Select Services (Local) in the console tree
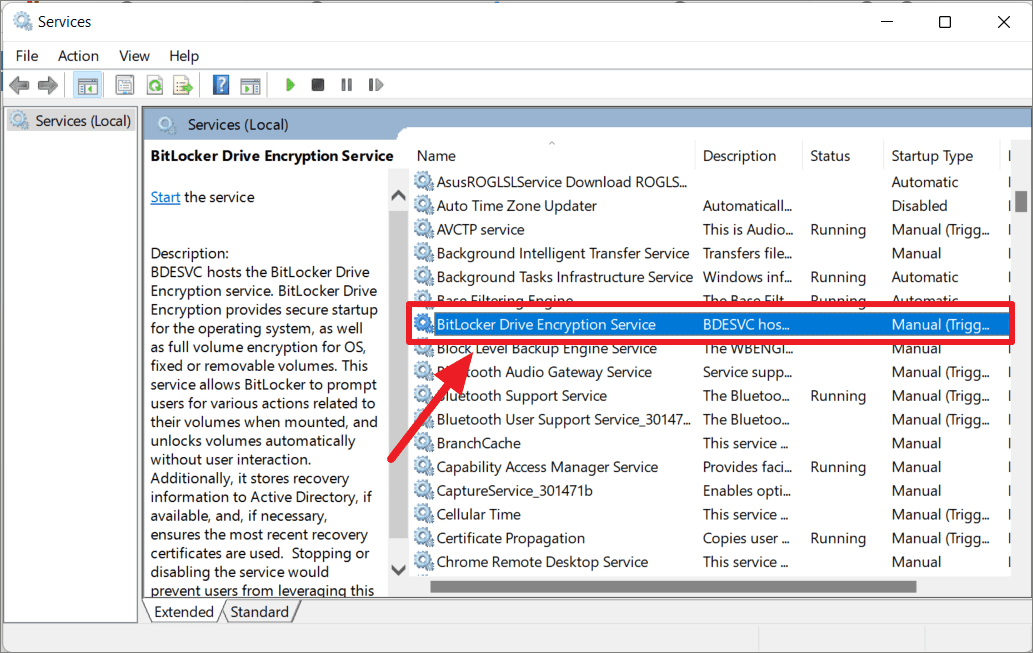Screen dimensions: 1033x653 (72, 121)
